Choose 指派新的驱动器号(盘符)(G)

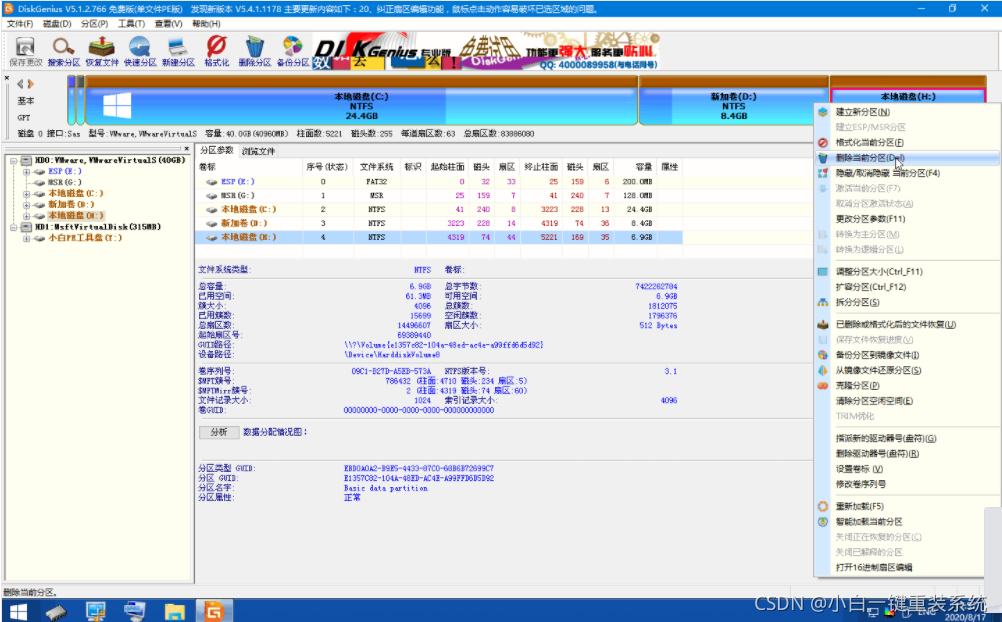coord(886,439)
